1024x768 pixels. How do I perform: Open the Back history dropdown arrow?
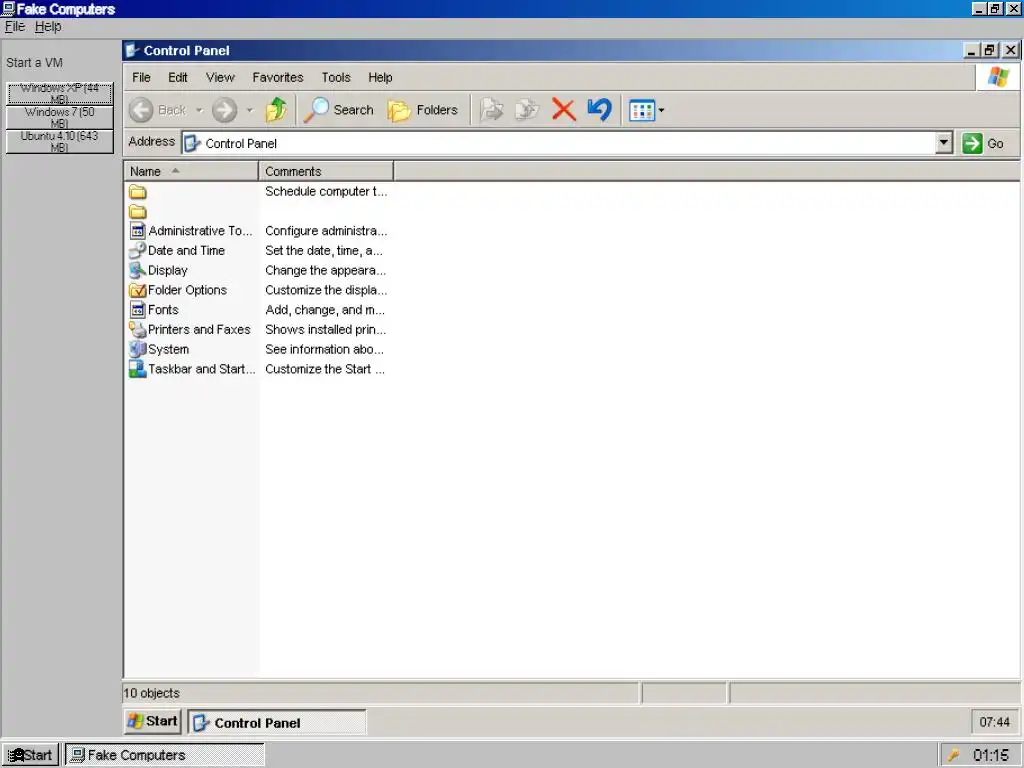click(x=199, y=110)
